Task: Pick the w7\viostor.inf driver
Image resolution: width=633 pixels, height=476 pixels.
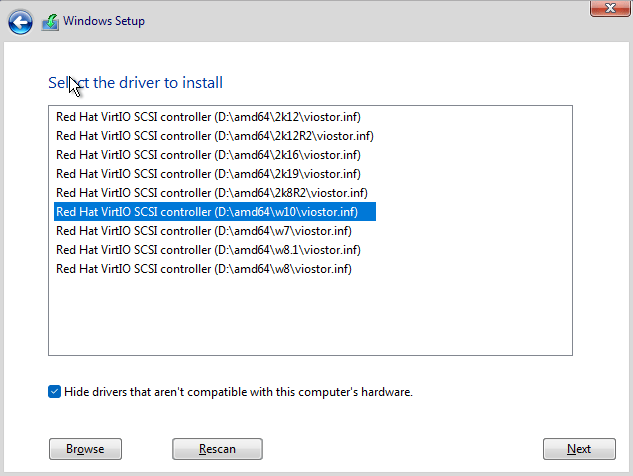Action: pos(203,231)
